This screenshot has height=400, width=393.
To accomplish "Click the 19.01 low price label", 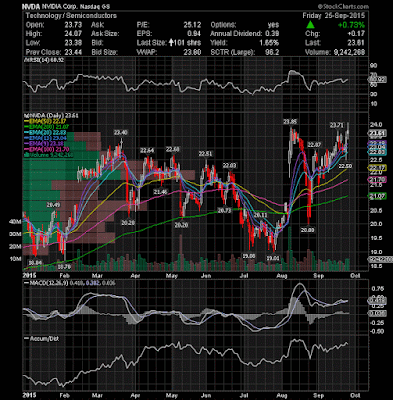I will pyautogui.click(x=272, y=258).
